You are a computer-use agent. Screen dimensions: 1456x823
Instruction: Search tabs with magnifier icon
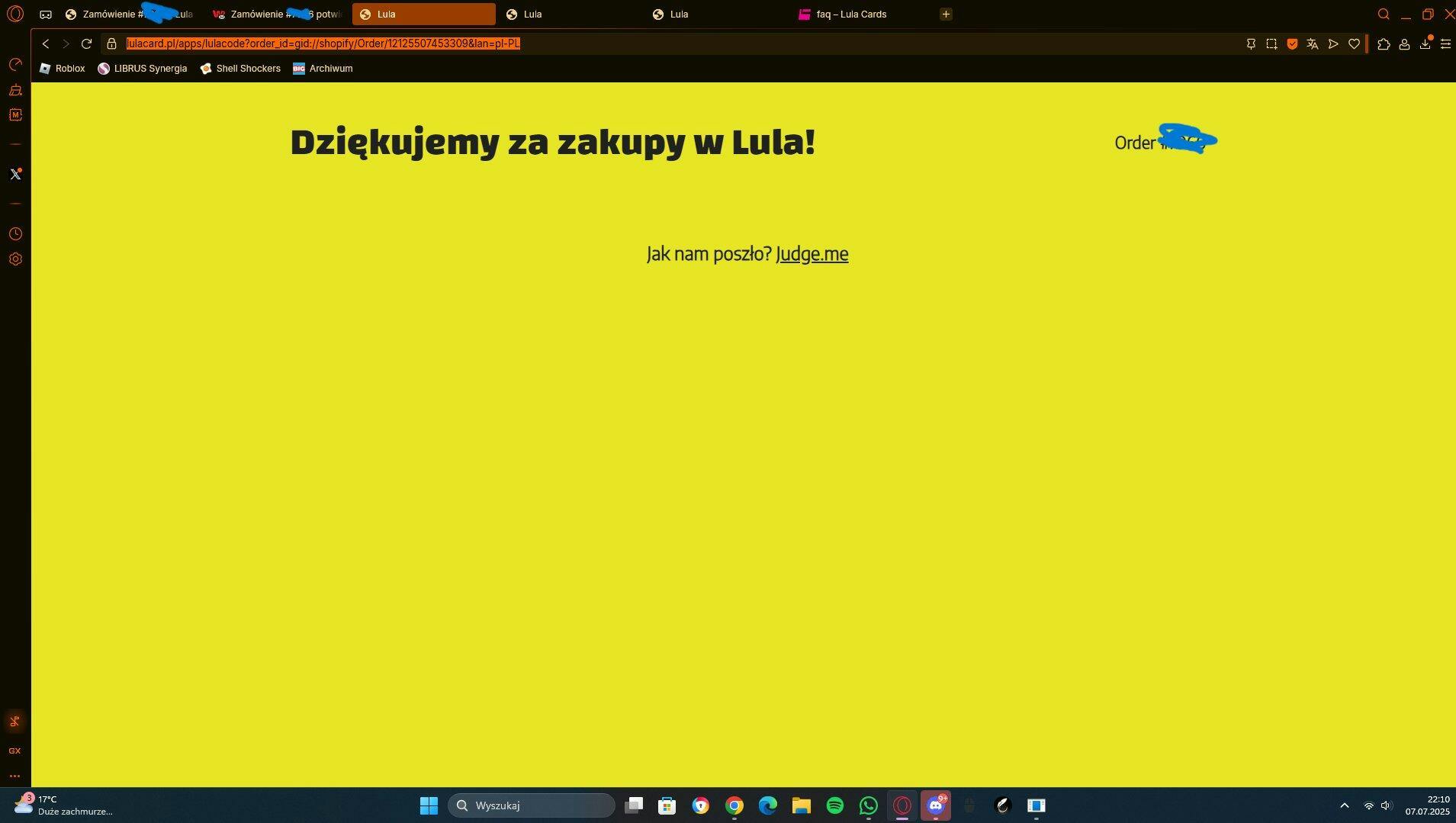tap(1384, 14)
